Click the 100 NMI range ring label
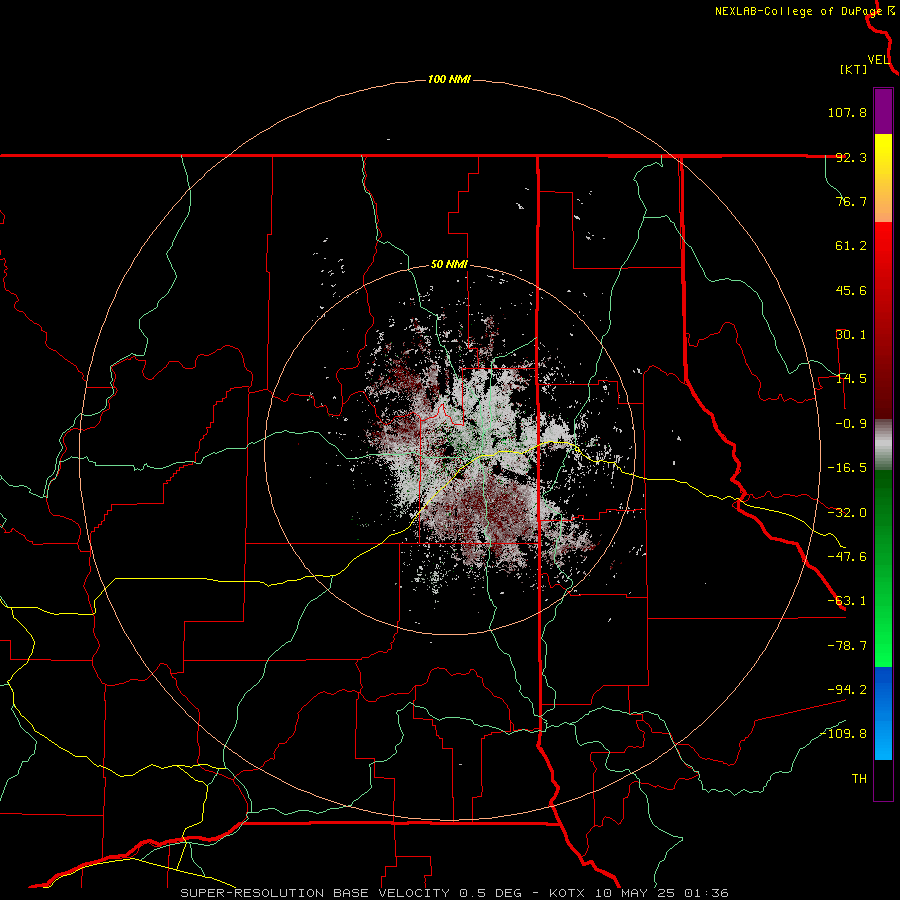Image resolution: width=900 pixels, height=900 pixels. 449,79
